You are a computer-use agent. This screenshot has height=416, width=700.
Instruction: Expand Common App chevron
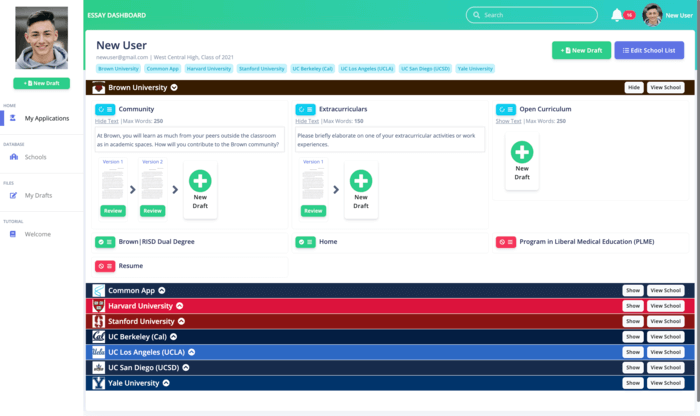coord(162,291)
